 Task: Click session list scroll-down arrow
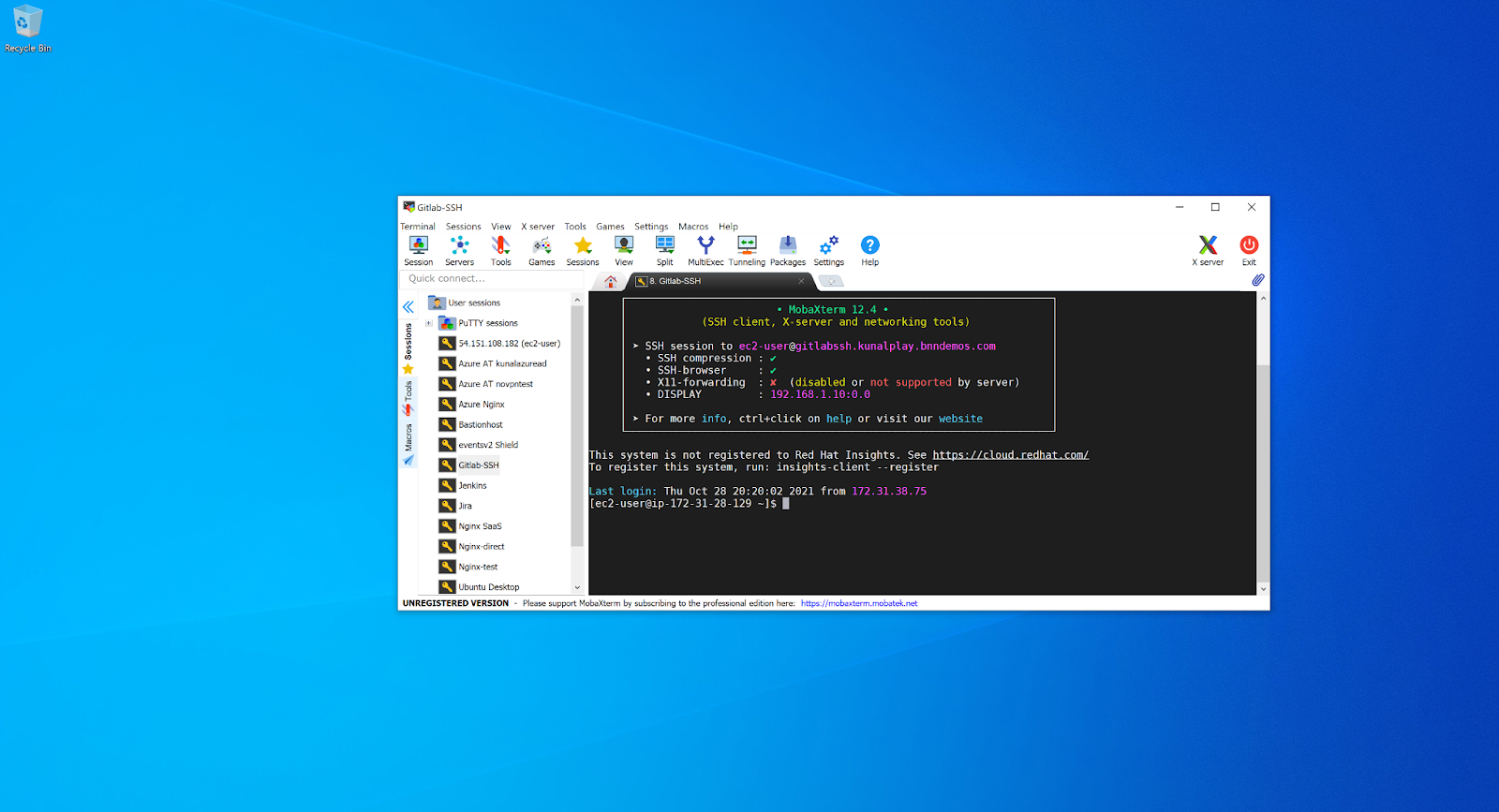pos(577,588)
